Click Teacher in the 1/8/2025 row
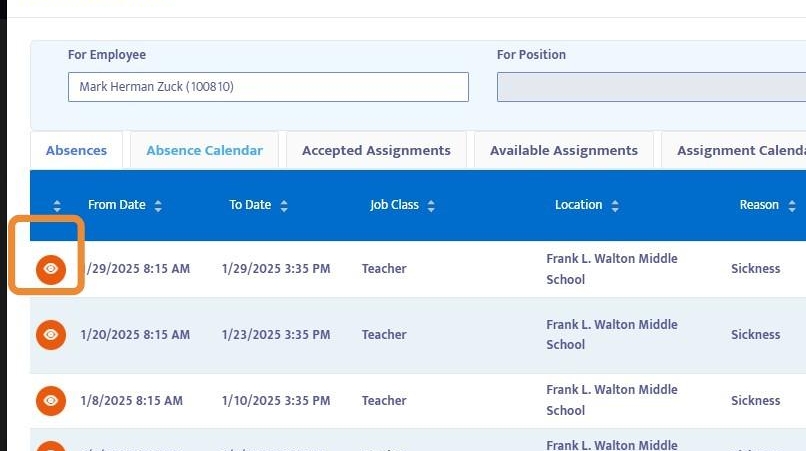The width and height of the screenshot is (806, 451). click(x=384, y=400)
